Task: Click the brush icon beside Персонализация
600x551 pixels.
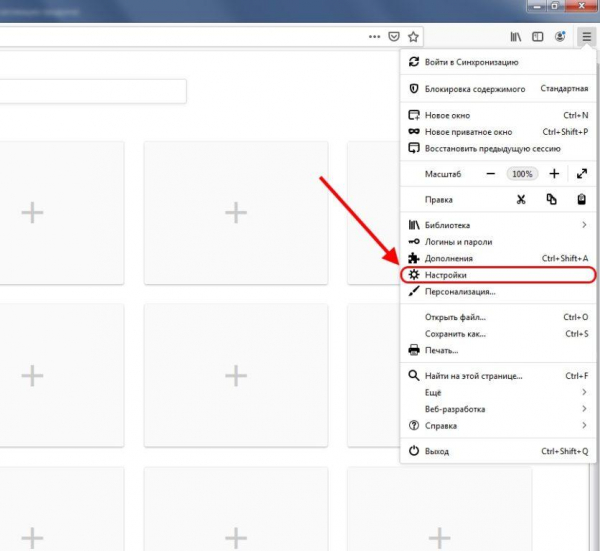Action: [414, 291]
